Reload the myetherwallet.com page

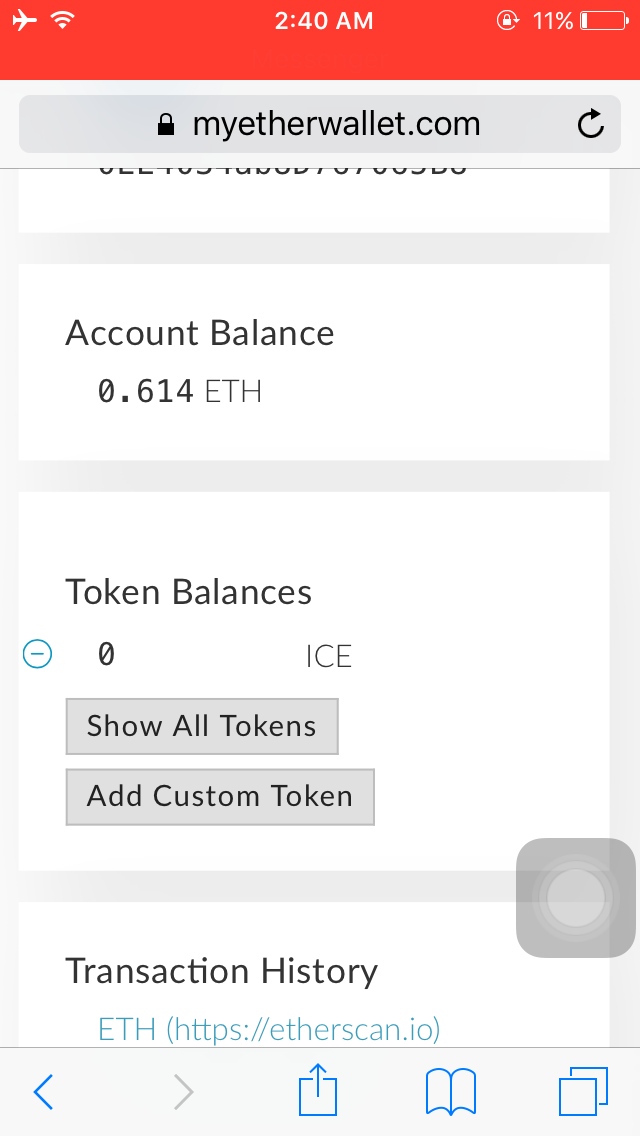[591, 124]
